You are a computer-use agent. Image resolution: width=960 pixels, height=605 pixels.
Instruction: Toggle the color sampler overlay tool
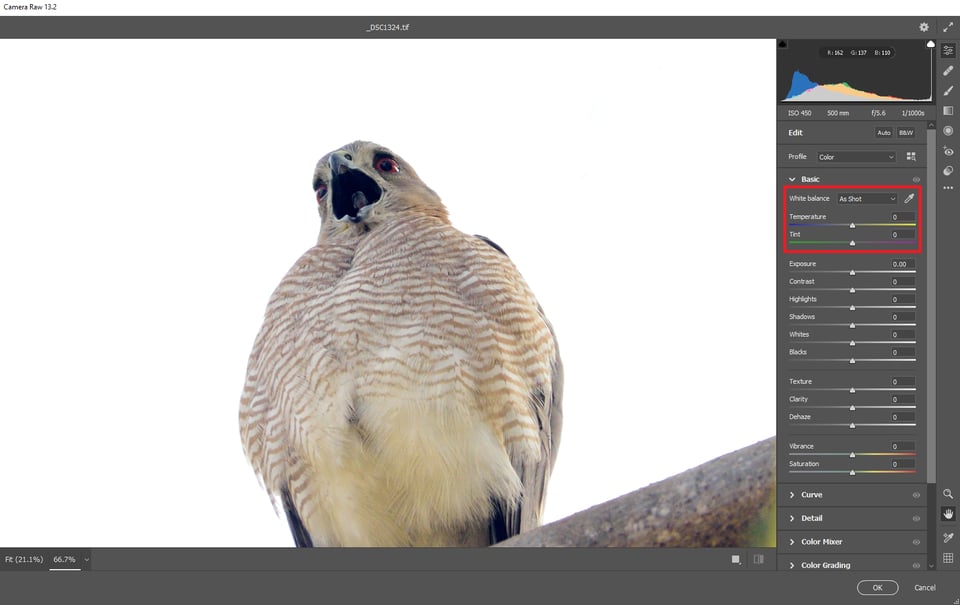coord(948,537)
